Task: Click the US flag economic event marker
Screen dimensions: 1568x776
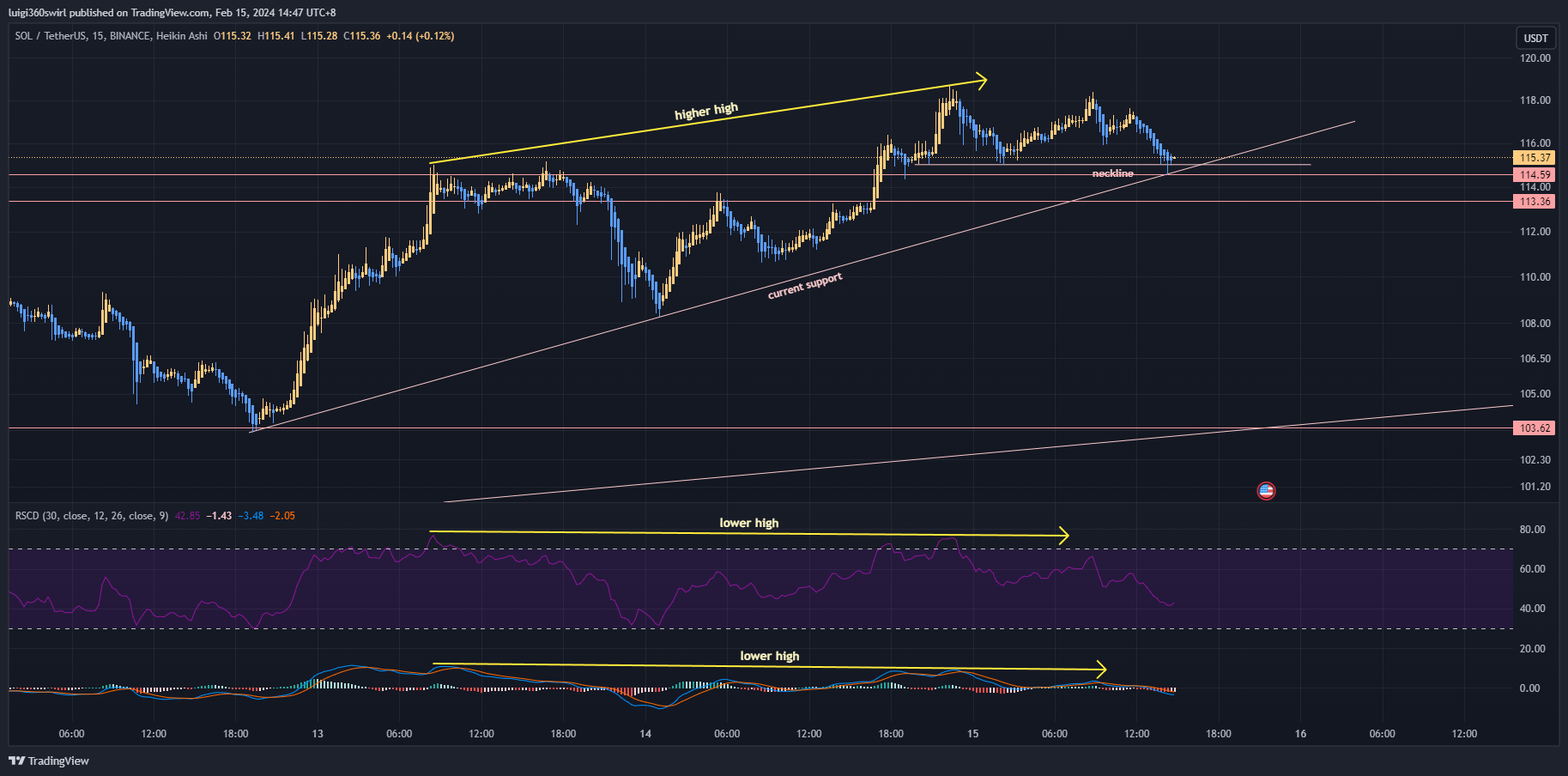Action: (1266, 491)
